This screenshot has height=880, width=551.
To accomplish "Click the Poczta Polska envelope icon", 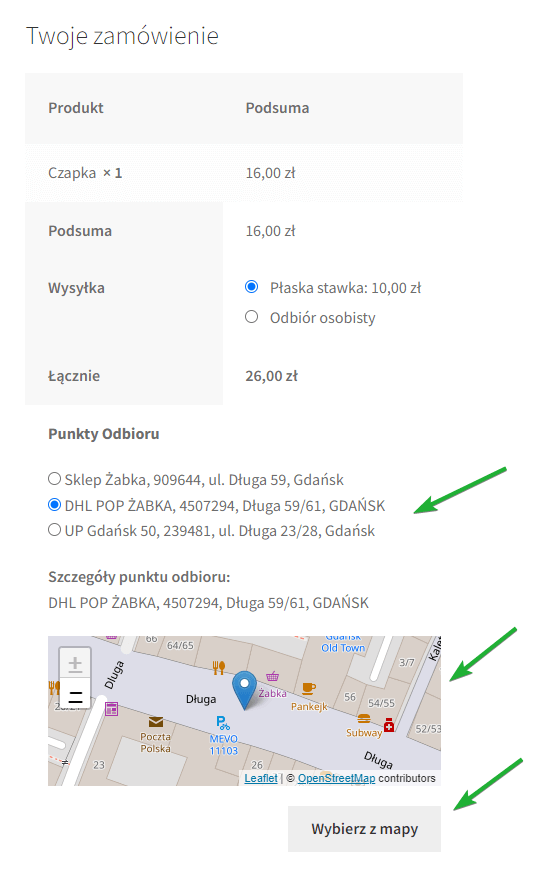I will (x=155, y=722).
